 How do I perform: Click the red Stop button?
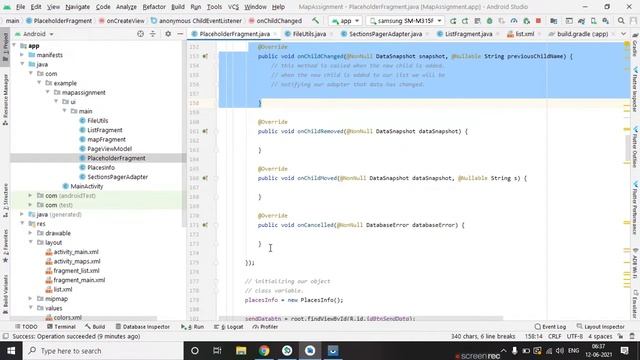coord(538,21)
